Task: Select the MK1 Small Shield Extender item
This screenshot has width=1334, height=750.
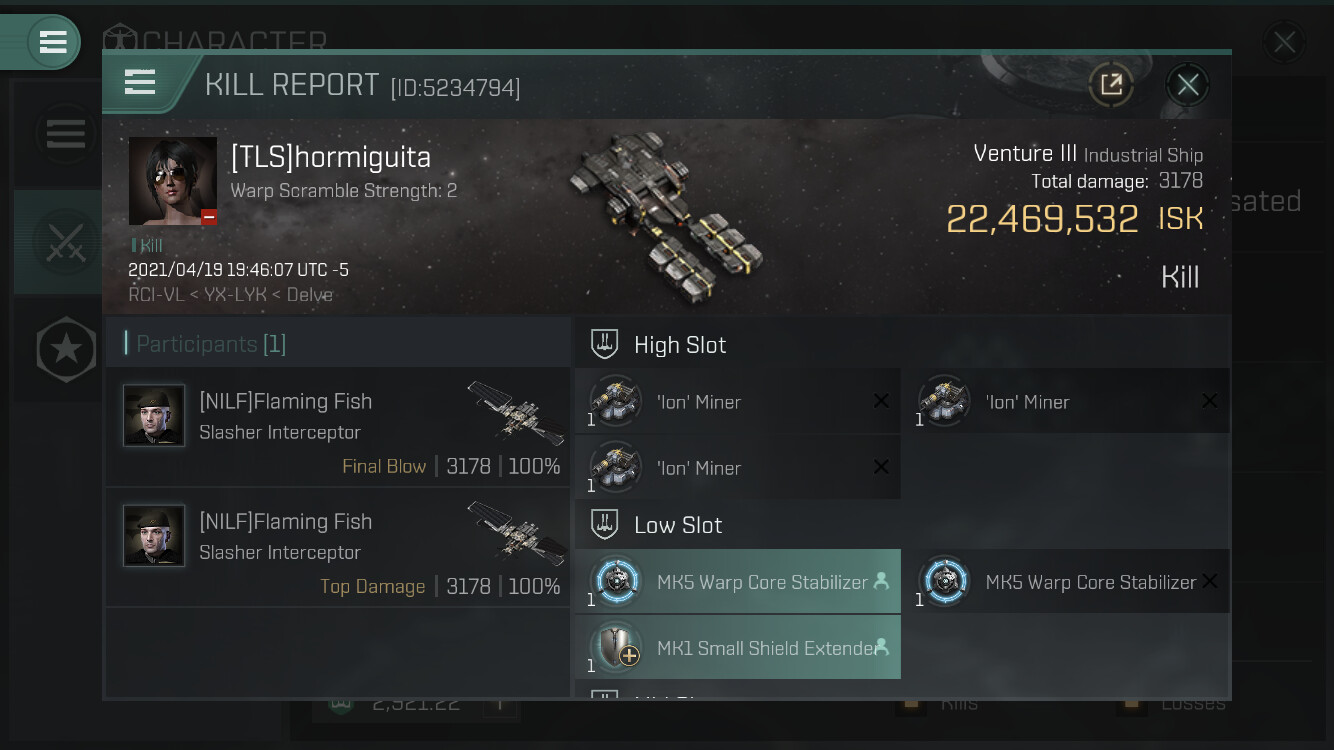Action: coord(738,648)
